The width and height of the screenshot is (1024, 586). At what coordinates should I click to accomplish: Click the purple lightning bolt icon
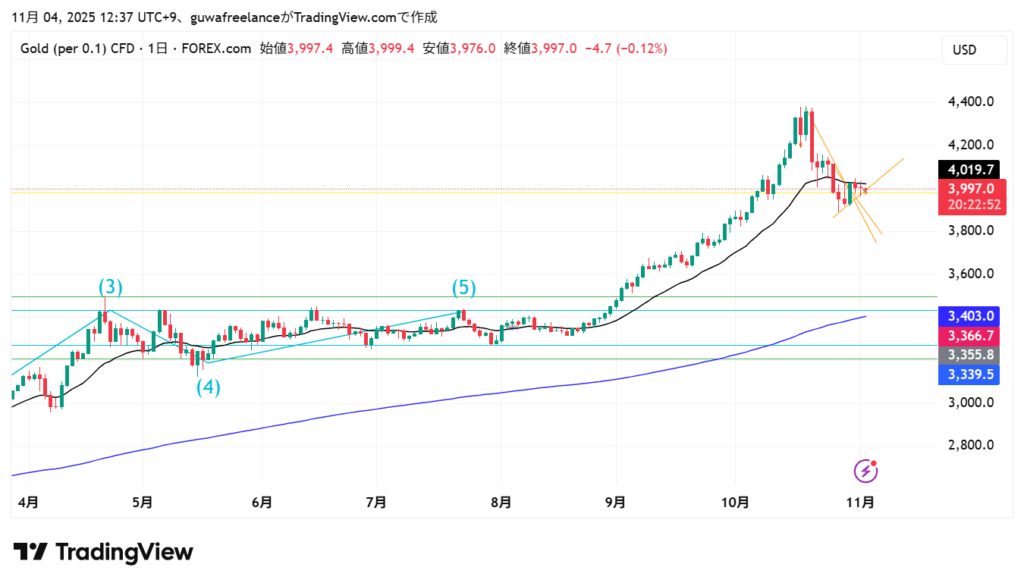(x=866, y=470)
